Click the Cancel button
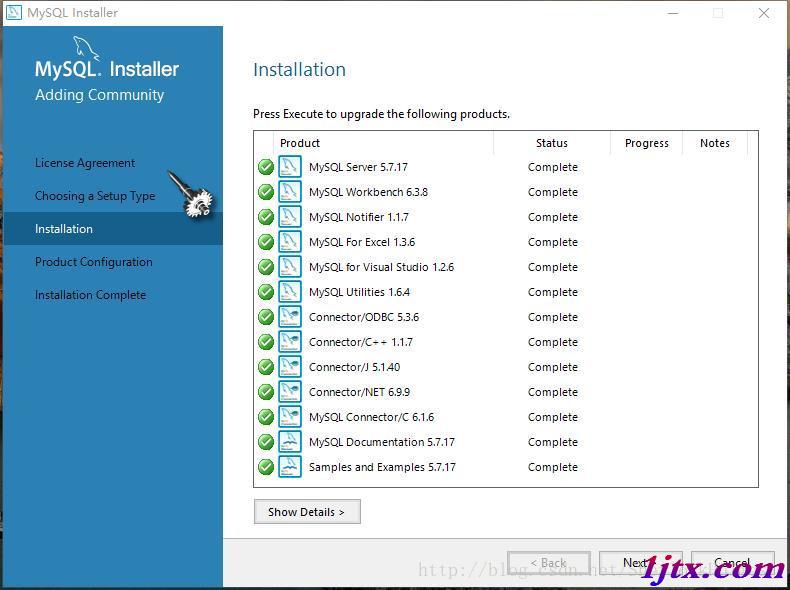The height and width of the screenshot is (590, 790). [733, 563]
